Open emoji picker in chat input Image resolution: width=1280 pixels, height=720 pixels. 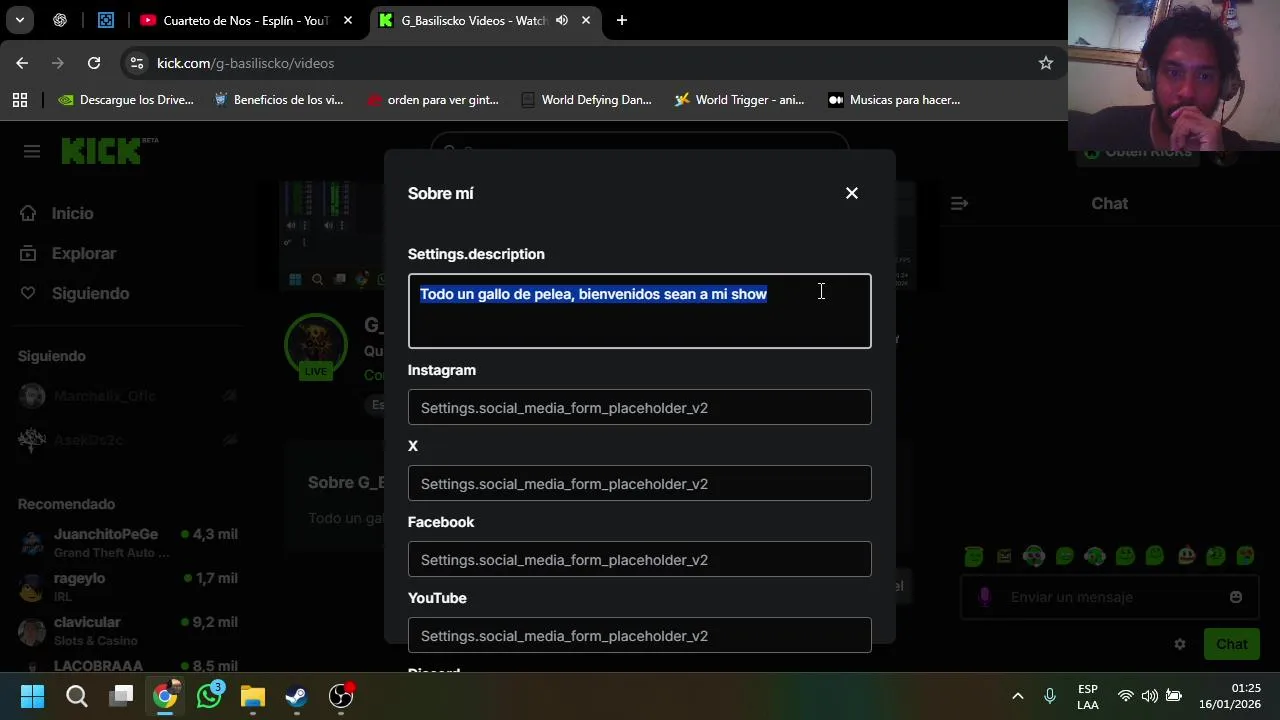coord(1236,597)
